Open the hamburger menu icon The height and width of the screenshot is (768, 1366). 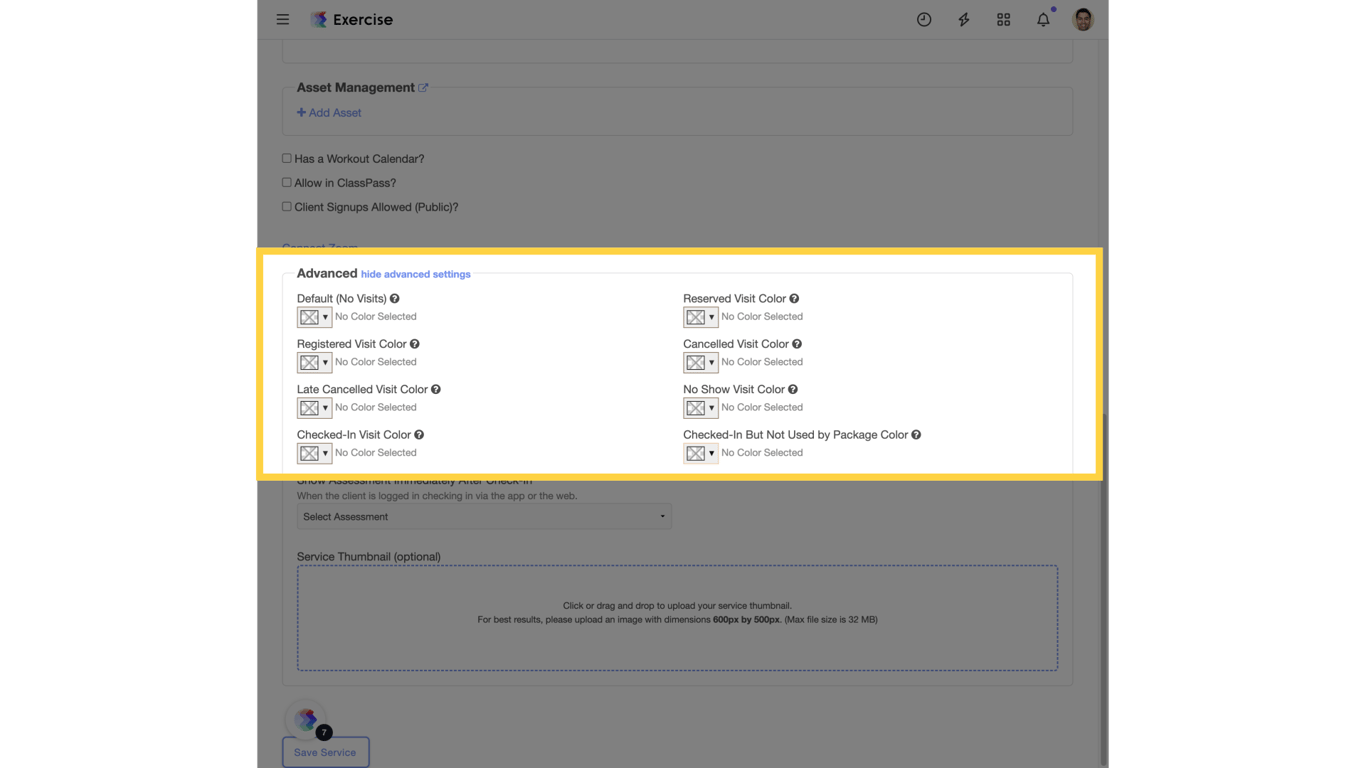click(283, 19)
